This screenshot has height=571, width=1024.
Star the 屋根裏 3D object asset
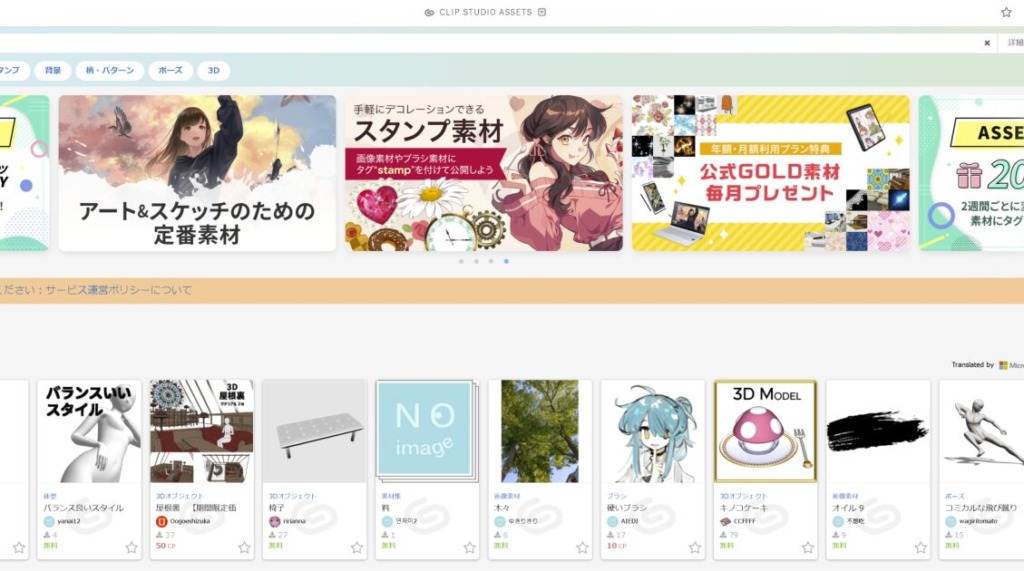pyautogui.click(x=244, y=547)
